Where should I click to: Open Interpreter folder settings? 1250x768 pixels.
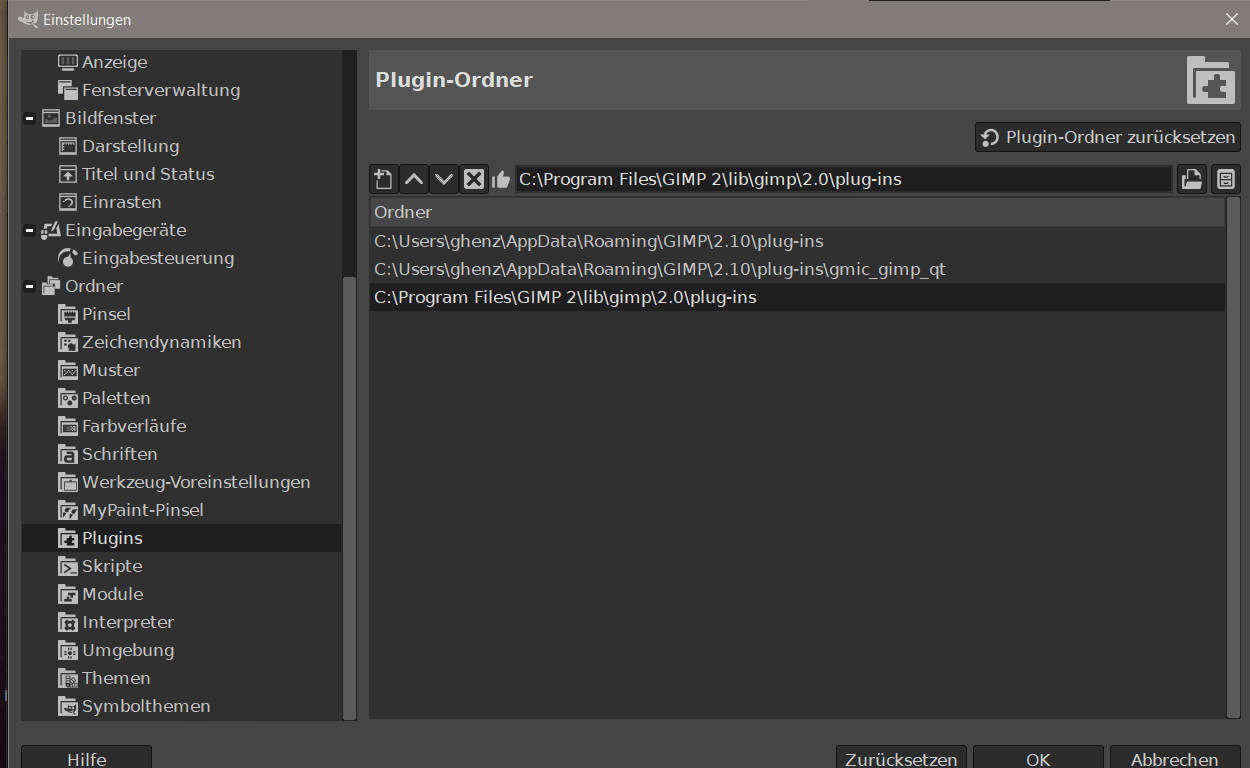pos(128,622)
